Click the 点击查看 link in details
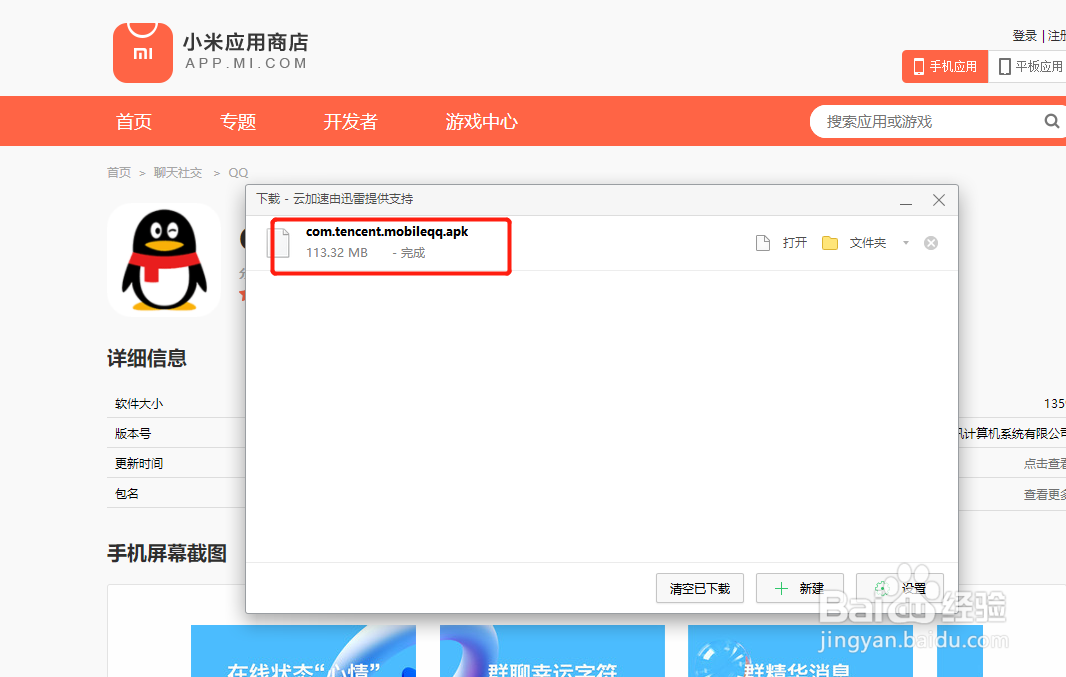Screen dimensions: 1066x677 [x=1044, y=464]
